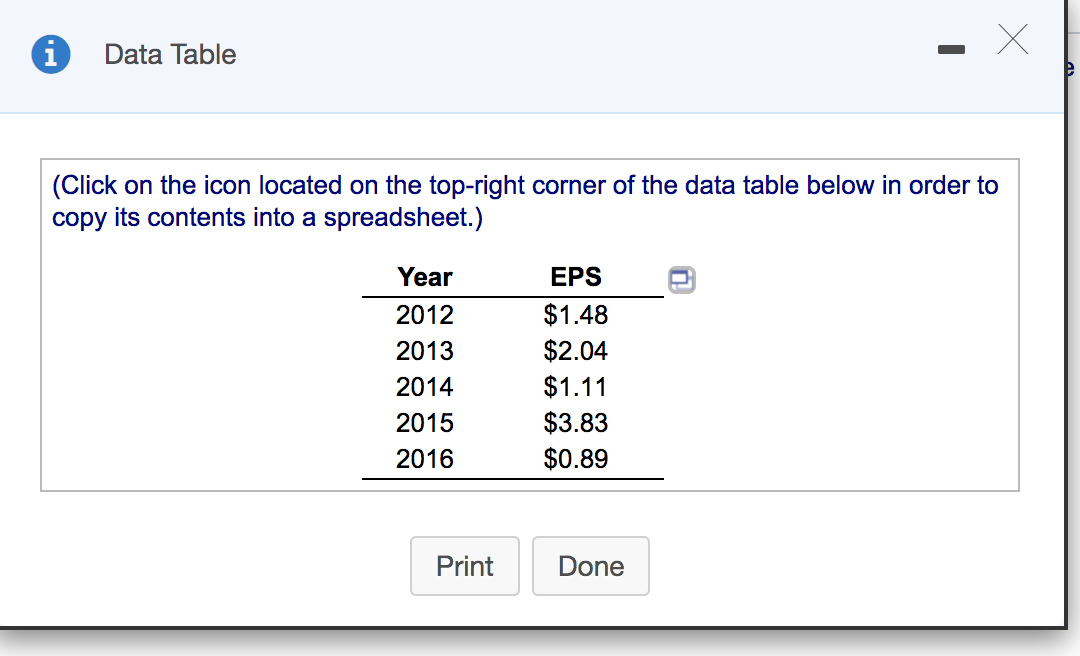Click the 2013 year cell
1080x656 pixels.
[x=425, y=351]
